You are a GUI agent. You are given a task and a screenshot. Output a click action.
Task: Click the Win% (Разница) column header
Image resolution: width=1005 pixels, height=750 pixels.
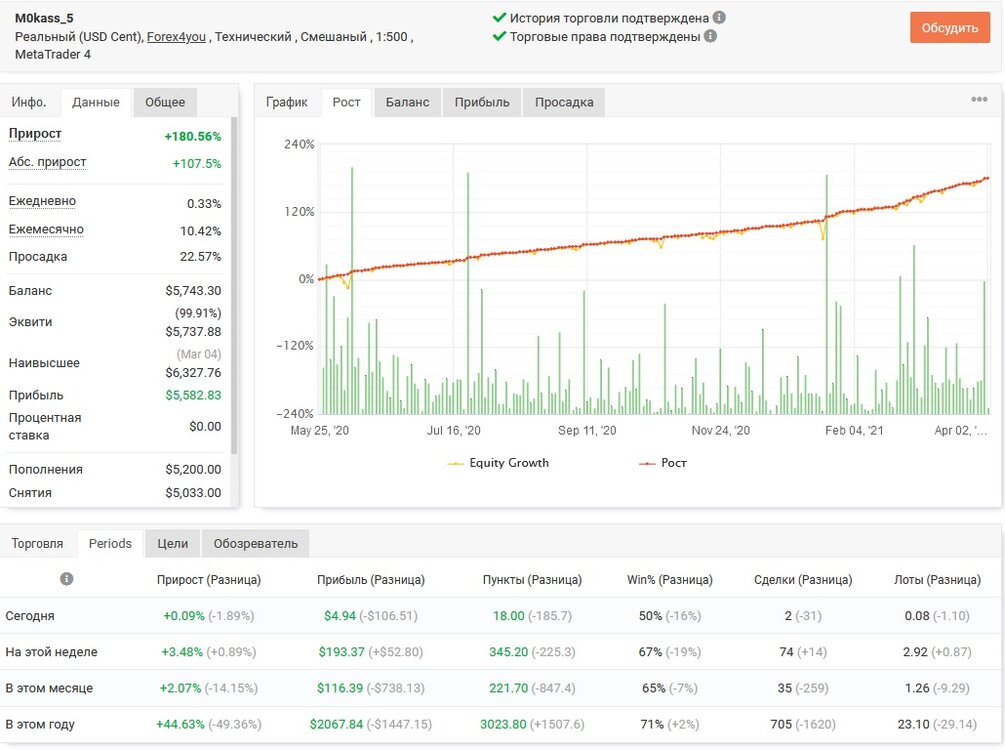(670, 579)
